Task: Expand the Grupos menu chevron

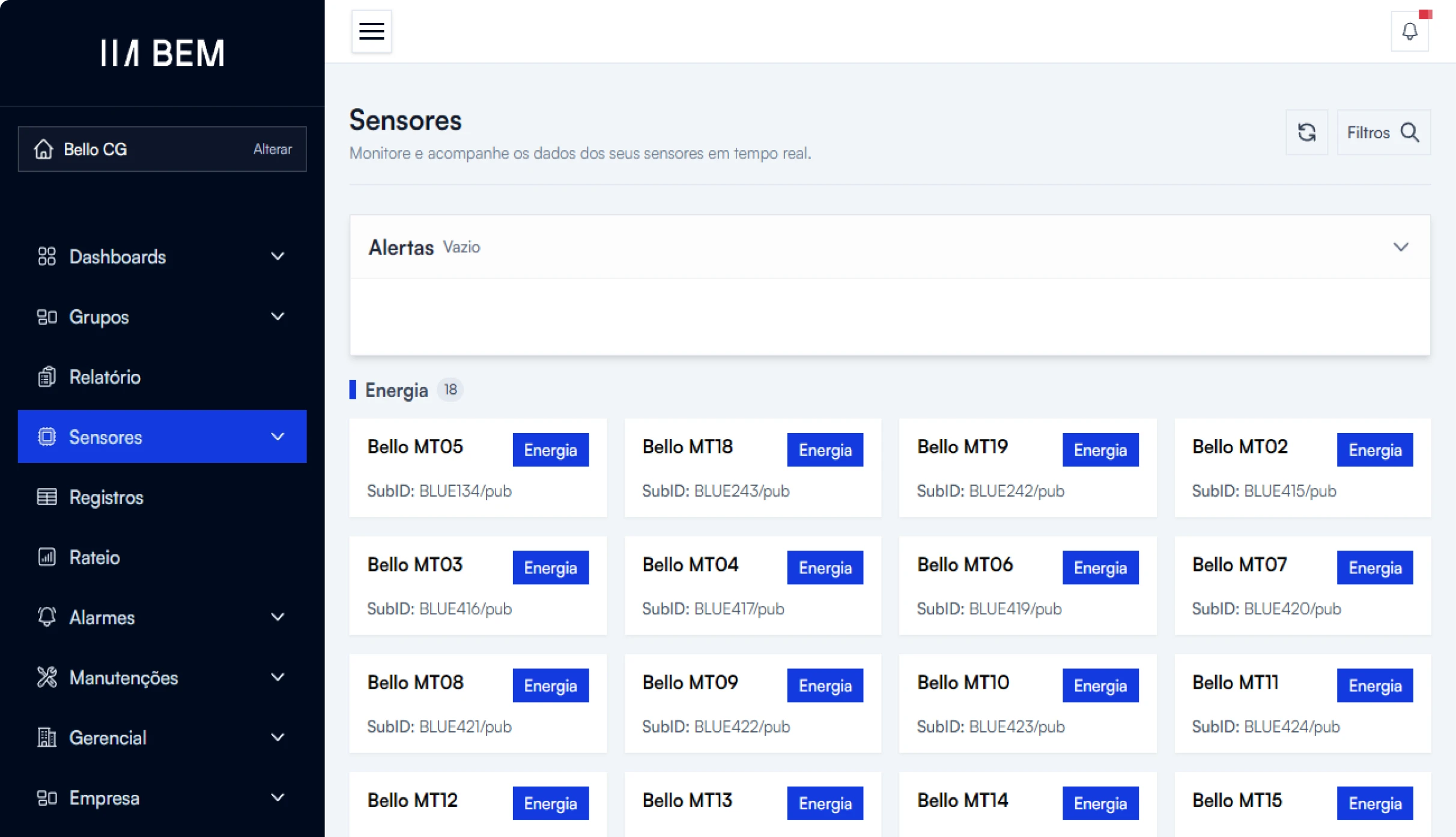Action: click(x=278, y=316)
